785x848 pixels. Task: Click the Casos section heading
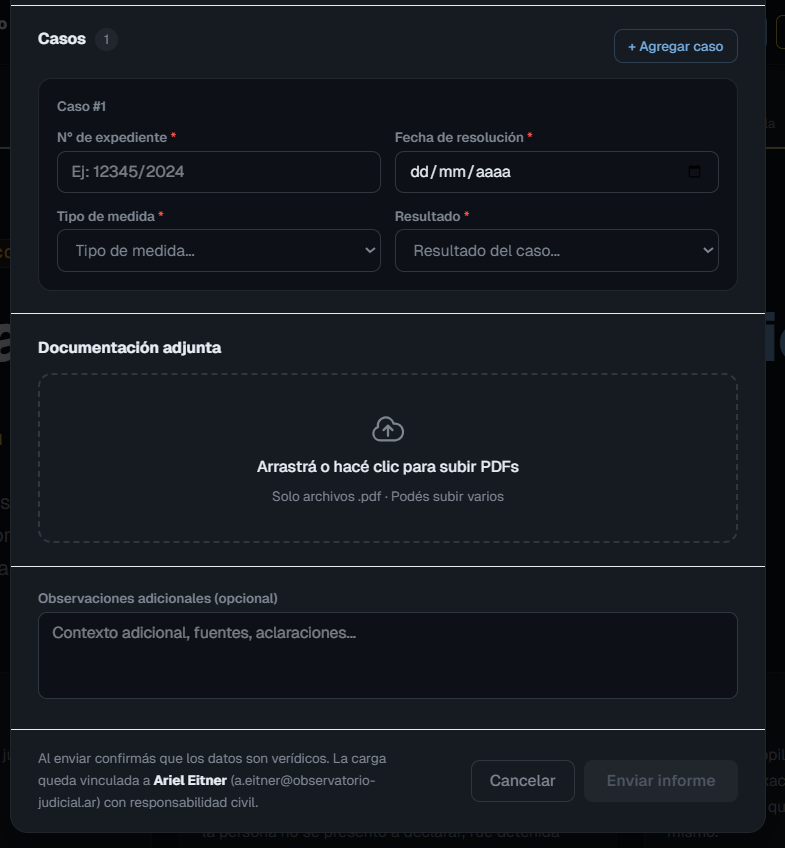[x=62, y=39]
